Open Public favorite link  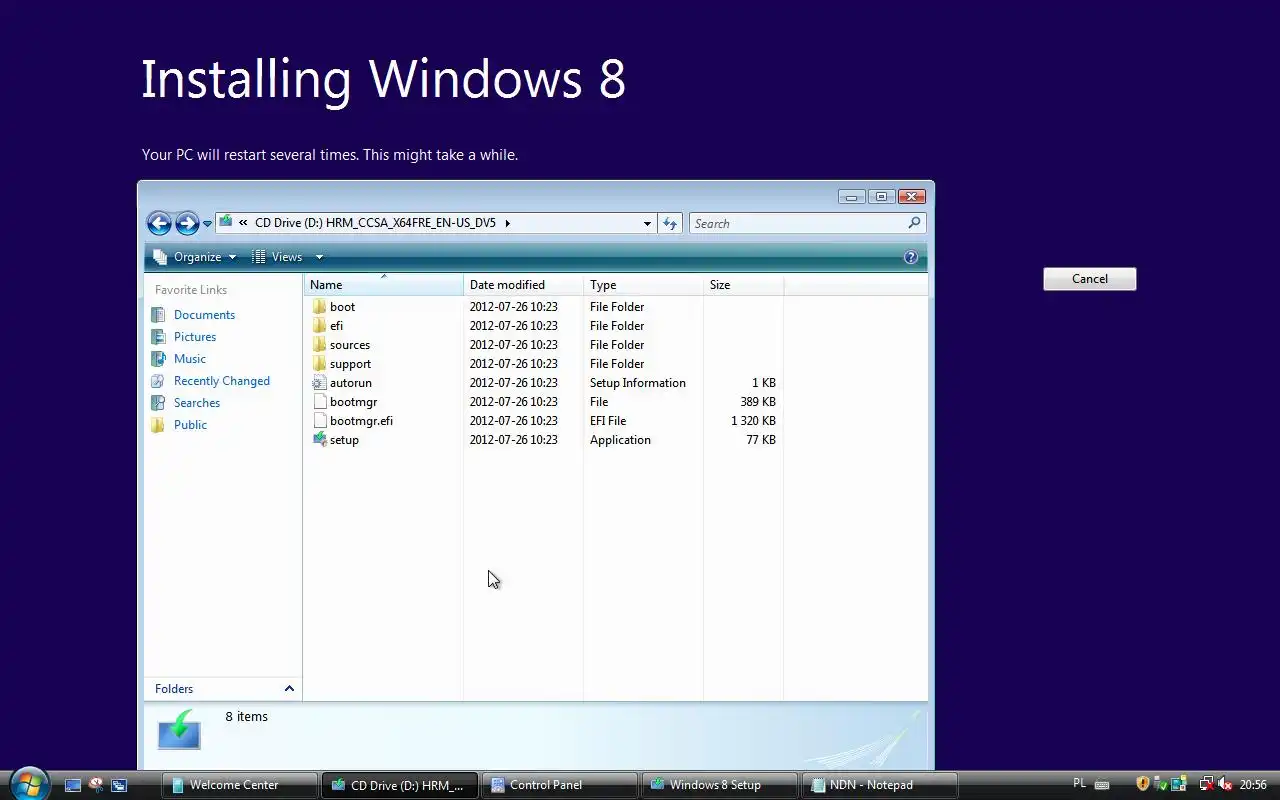pyautogui.click(x=190, y=425)
